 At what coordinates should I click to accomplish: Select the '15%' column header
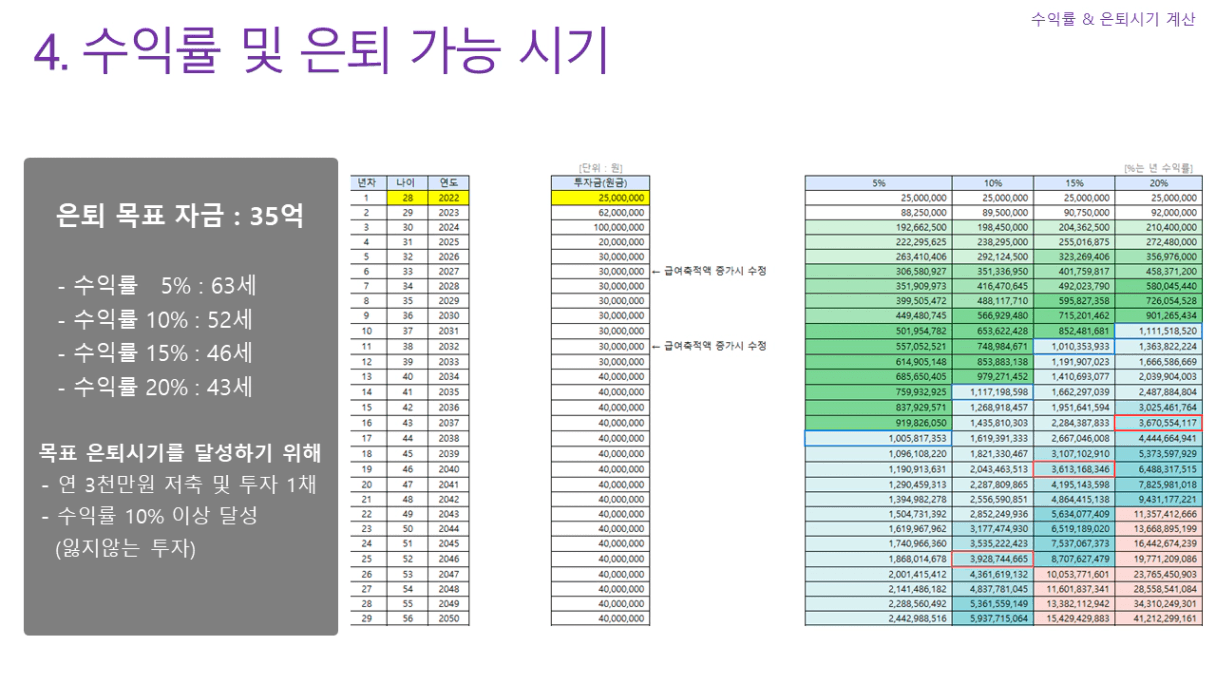(1074, 183)
